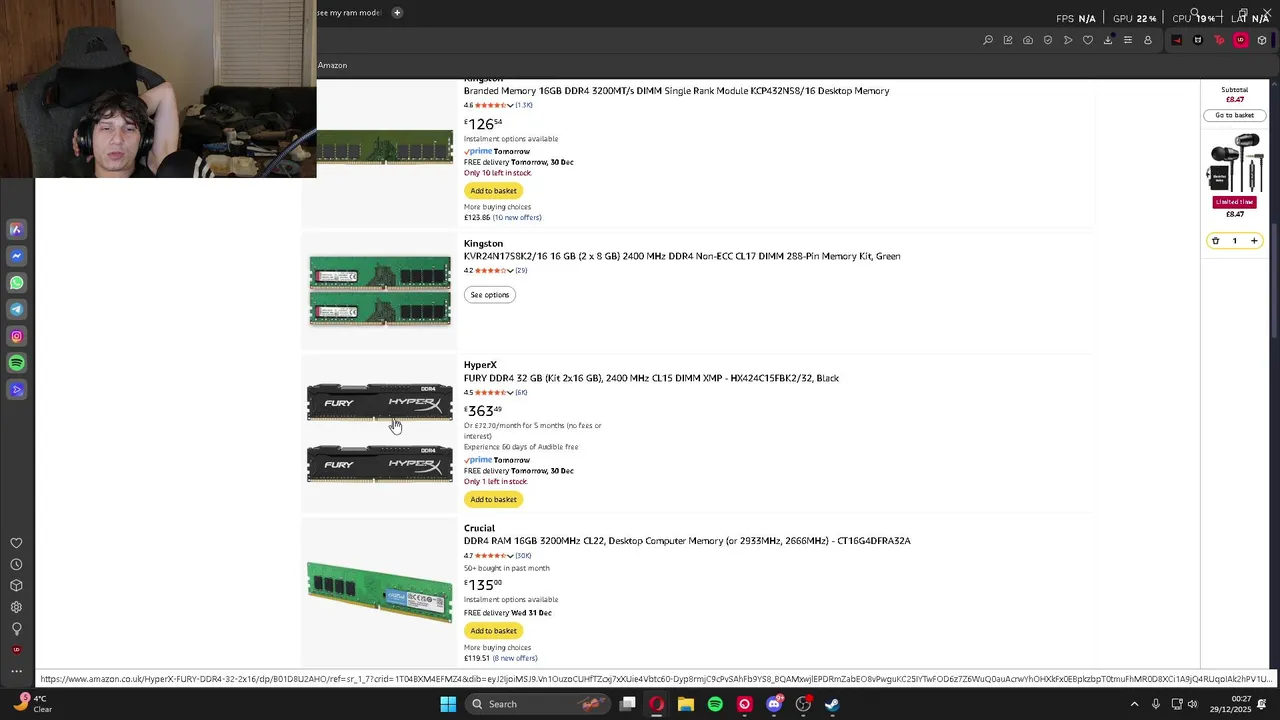Image resolution: width=1280 pixels, height=720 pixels.
Task: Take a snapshot with camera icon
Action: click(1028, 40)
